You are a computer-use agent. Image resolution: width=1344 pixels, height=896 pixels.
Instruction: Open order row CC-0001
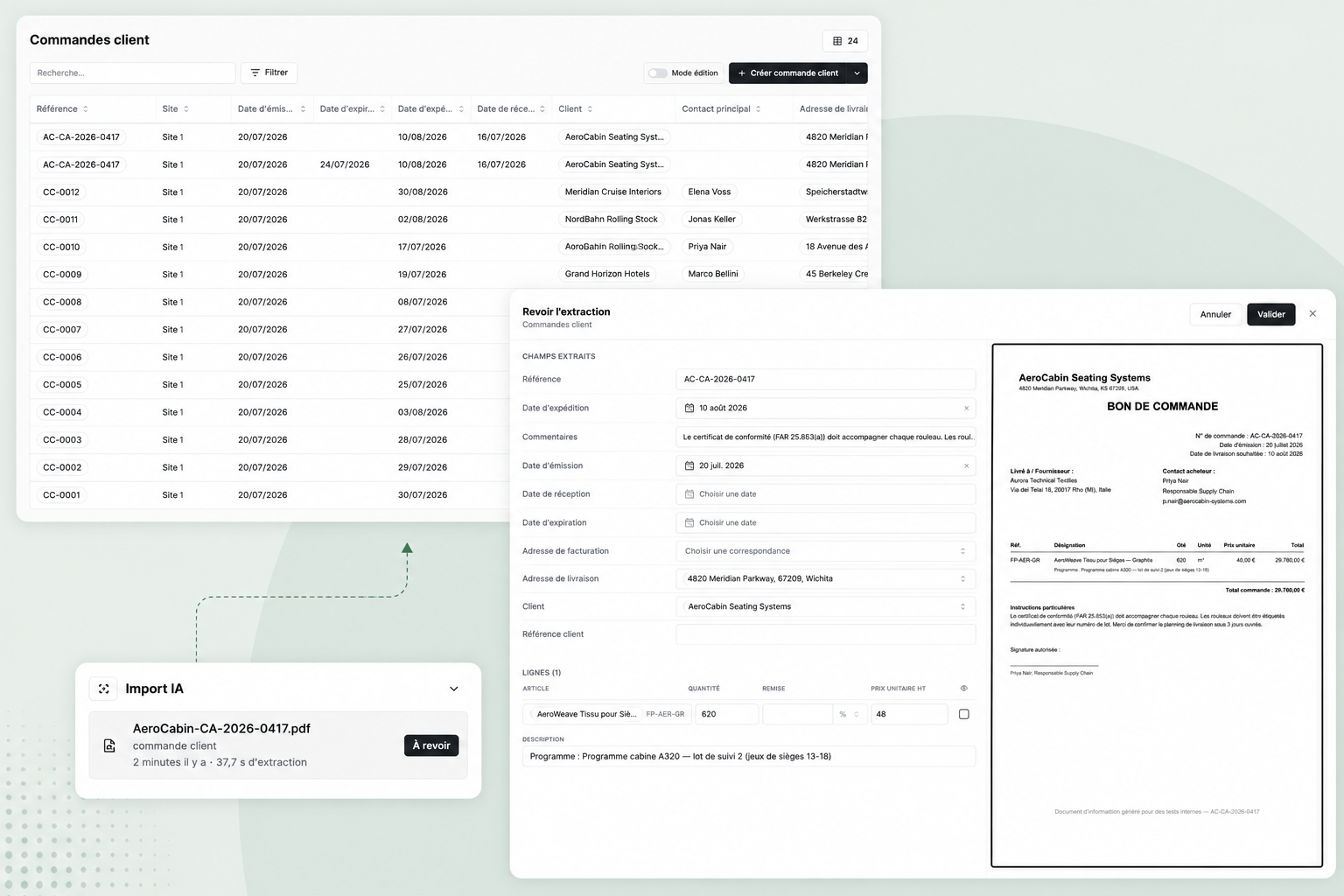(61, 495)
